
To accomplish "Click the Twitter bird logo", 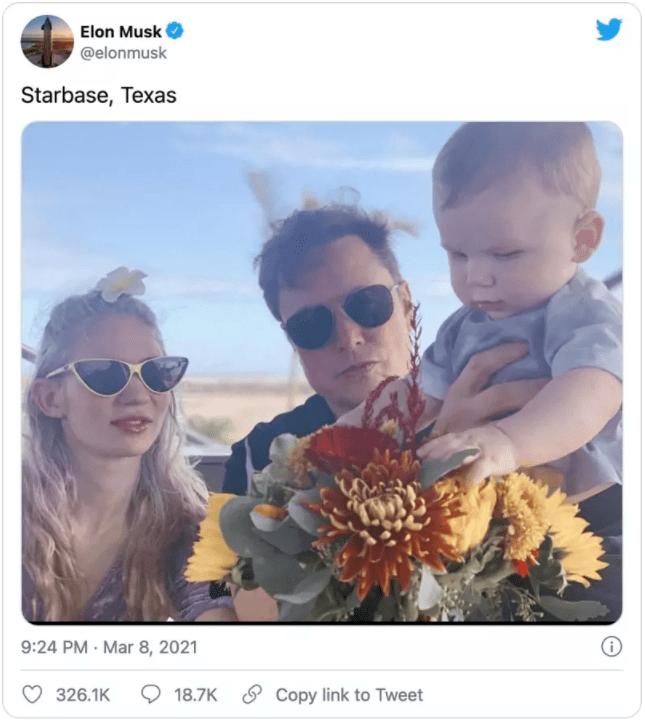I will point(608,30).
